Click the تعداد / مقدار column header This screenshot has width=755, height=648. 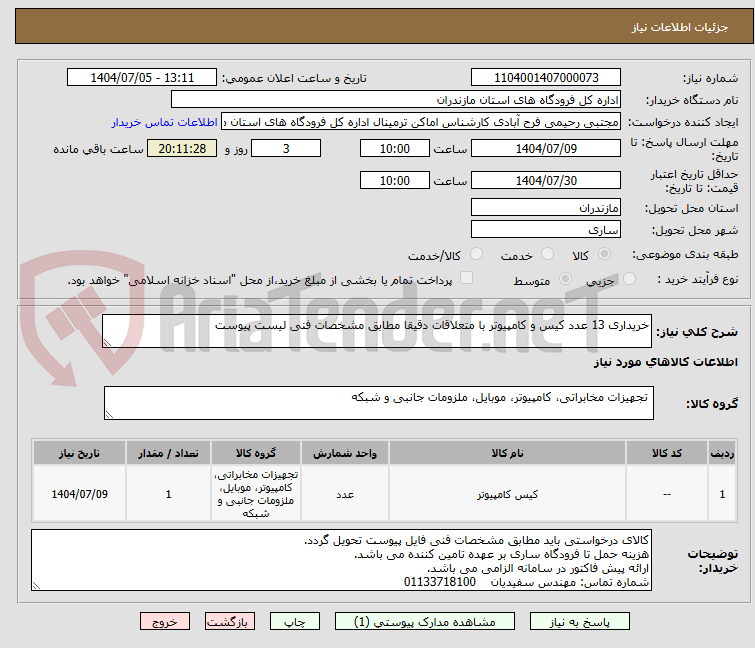tap(168, 453)
